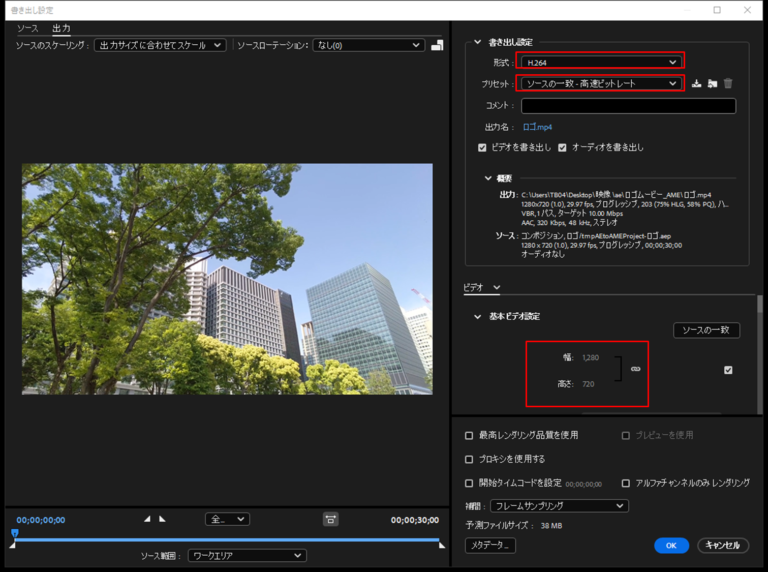
Task: Click the aspect ratio correction icon below preview
Action: click(x=330, y=519)
